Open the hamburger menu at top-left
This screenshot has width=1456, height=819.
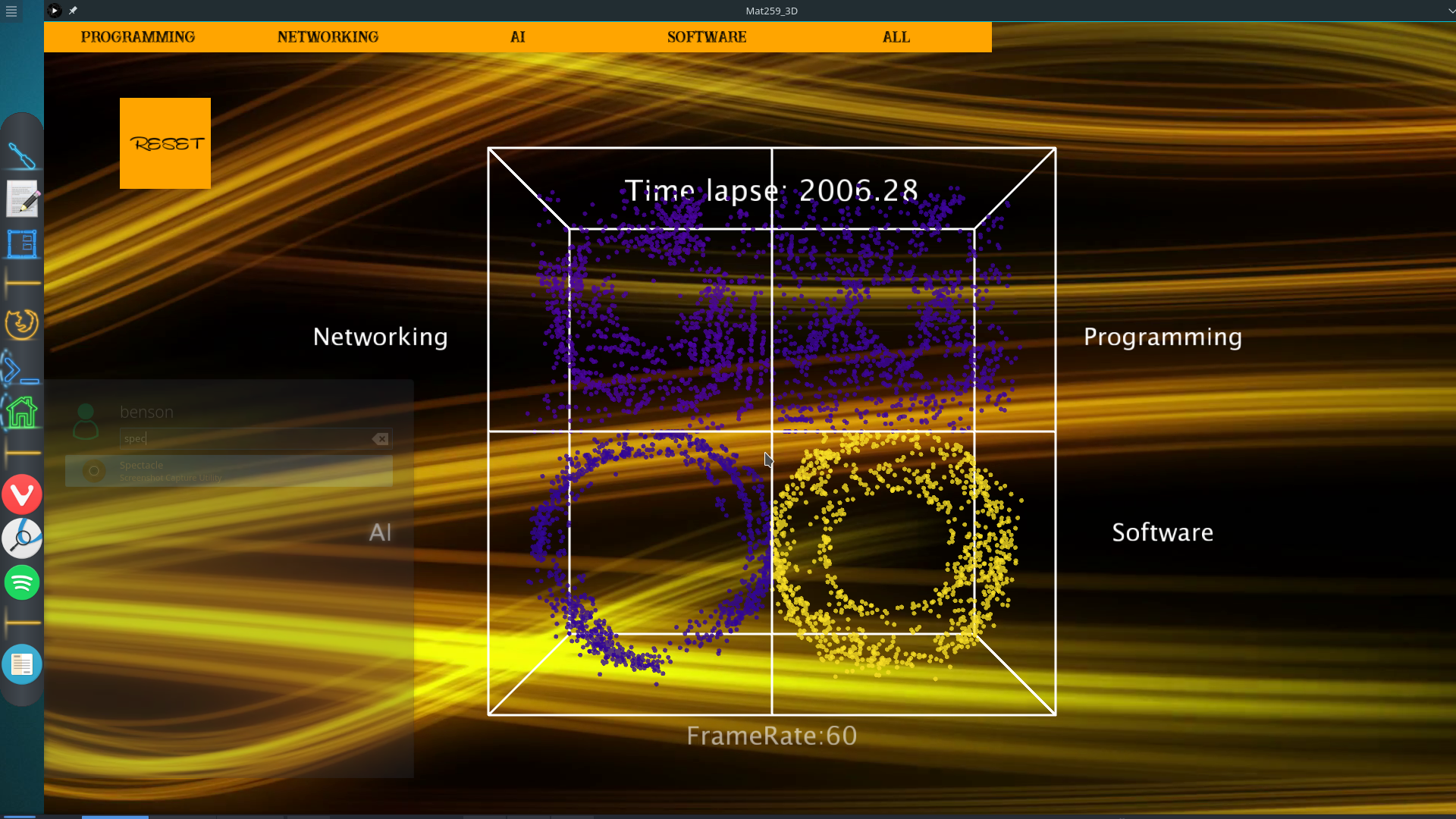(x=11, y=11)
